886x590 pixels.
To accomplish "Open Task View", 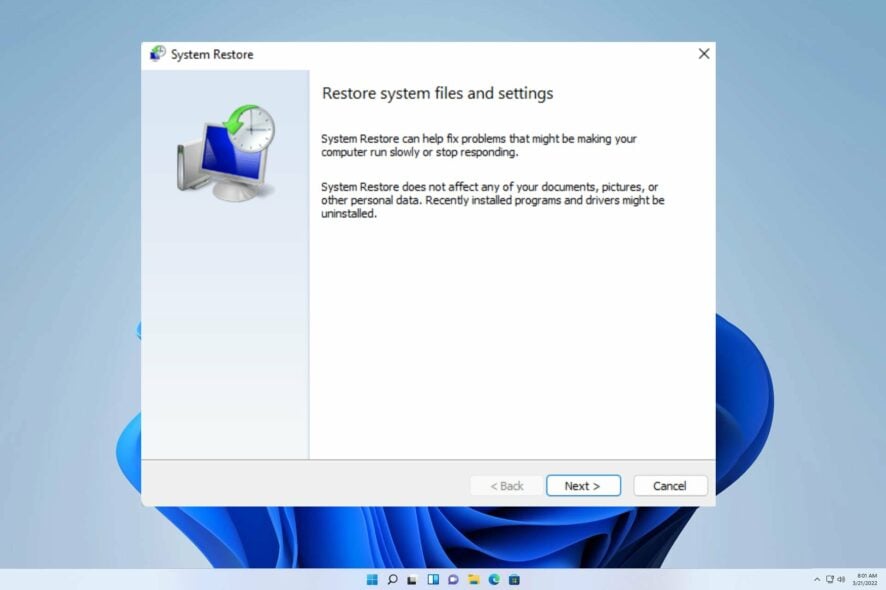I will [412, 579].
